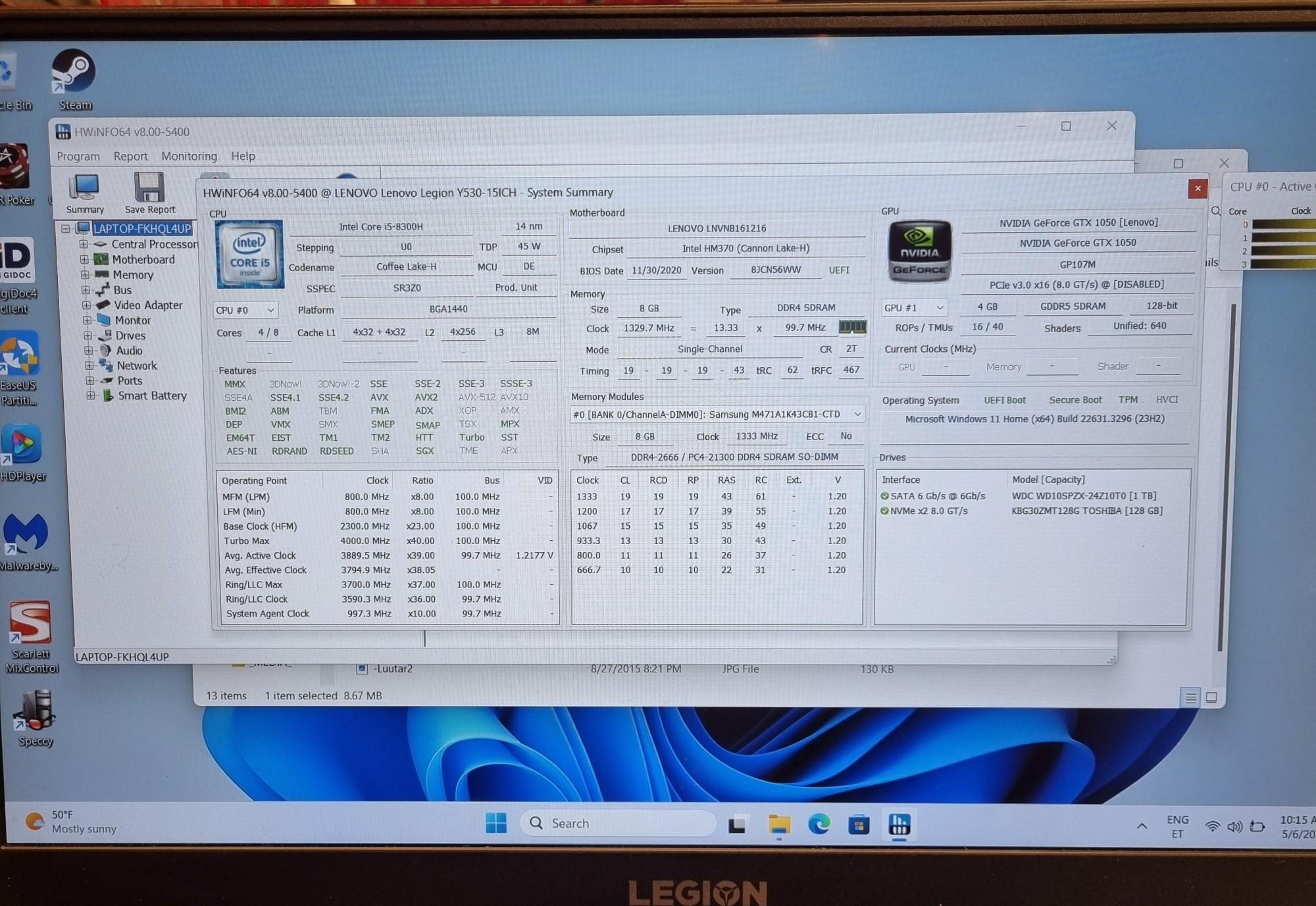Click the core 0 usage bar
This screenshot has height=906, width=1316.
pos(1283,225)
